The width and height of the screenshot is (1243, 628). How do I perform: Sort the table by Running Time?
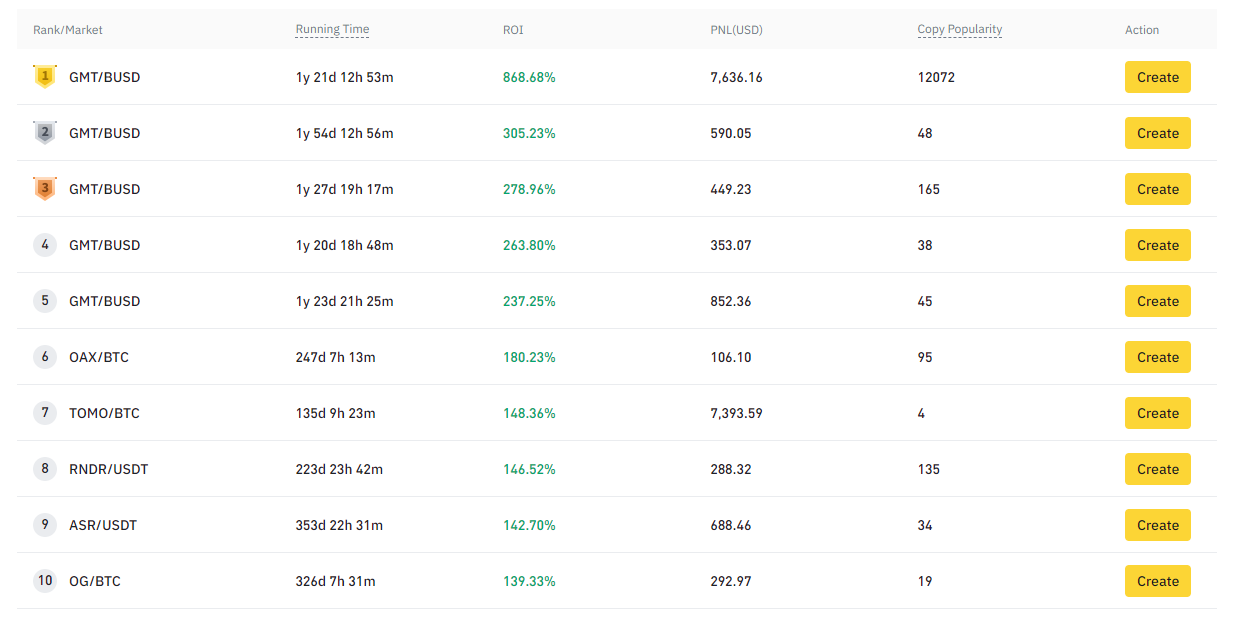331,29
